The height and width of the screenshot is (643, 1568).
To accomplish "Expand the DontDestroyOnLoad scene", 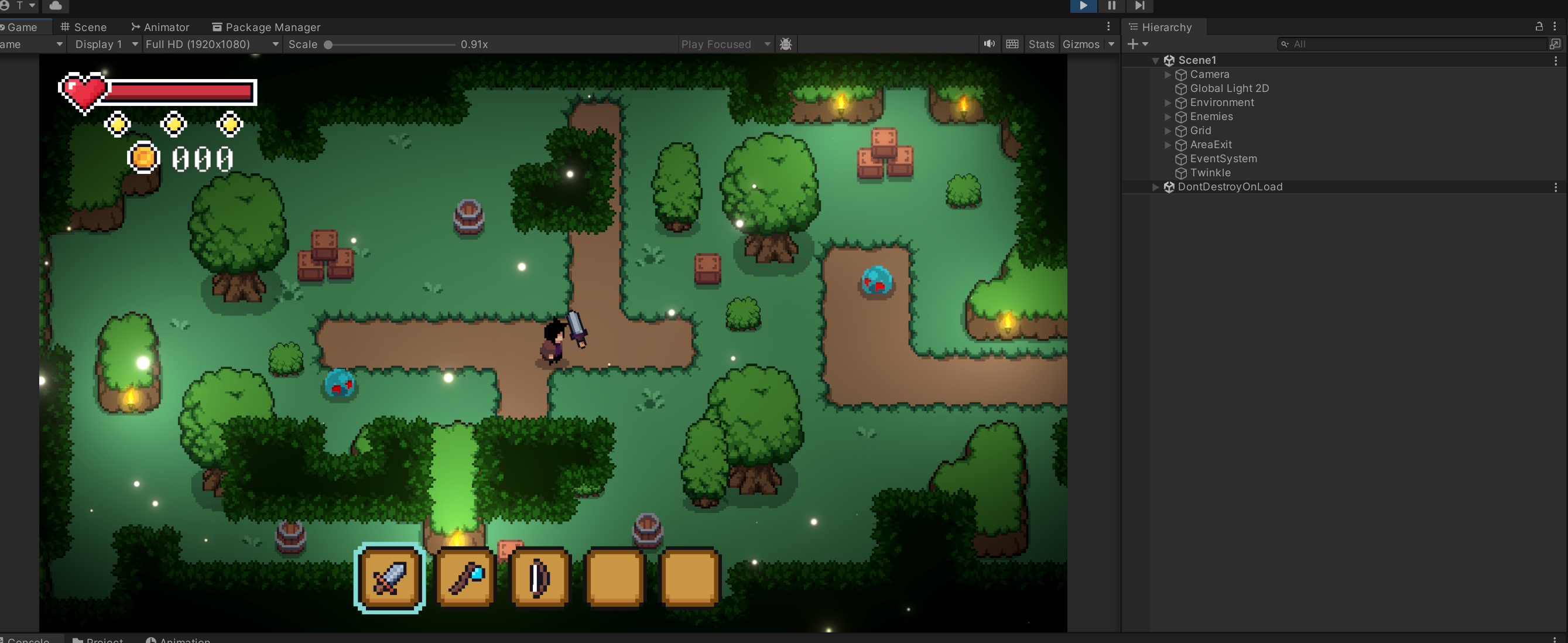I will [x=1155, y=187].
